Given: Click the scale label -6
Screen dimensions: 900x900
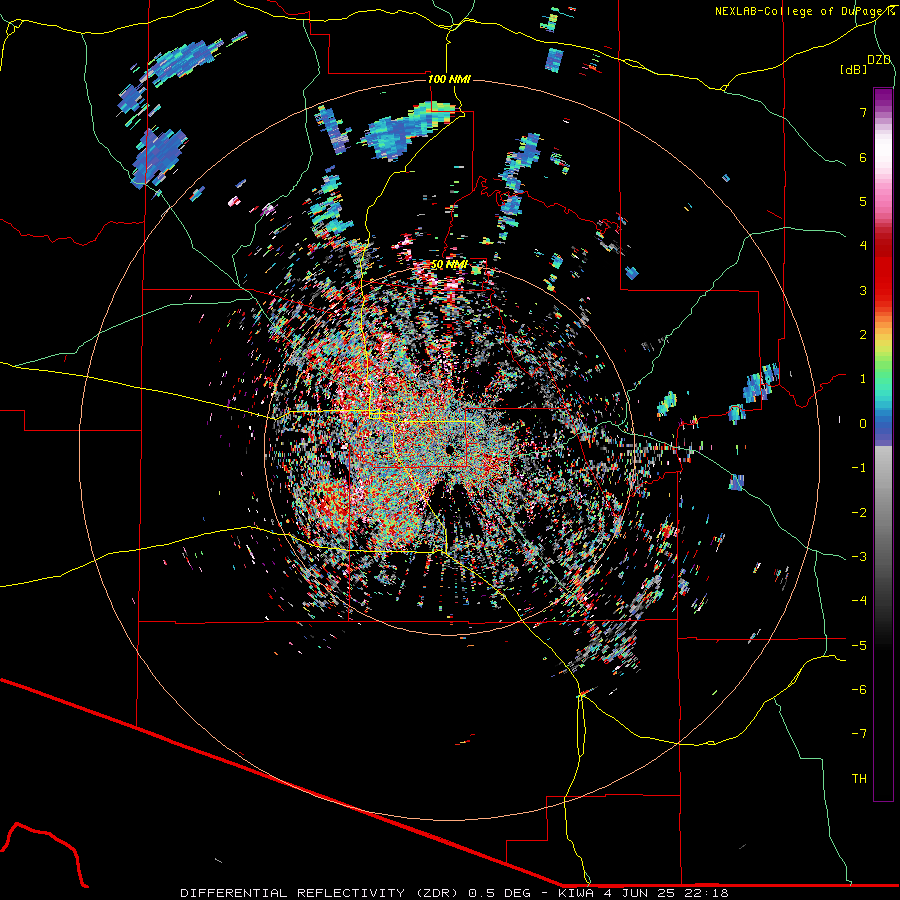Looking at the screenshot, I should click(x=859, y=690).
